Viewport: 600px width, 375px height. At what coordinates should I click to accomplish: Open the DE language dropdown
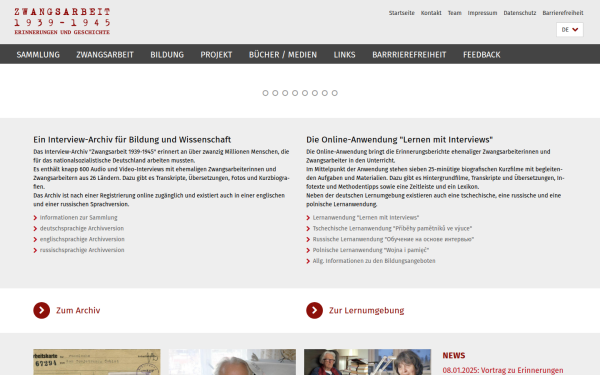coord(570,29)
